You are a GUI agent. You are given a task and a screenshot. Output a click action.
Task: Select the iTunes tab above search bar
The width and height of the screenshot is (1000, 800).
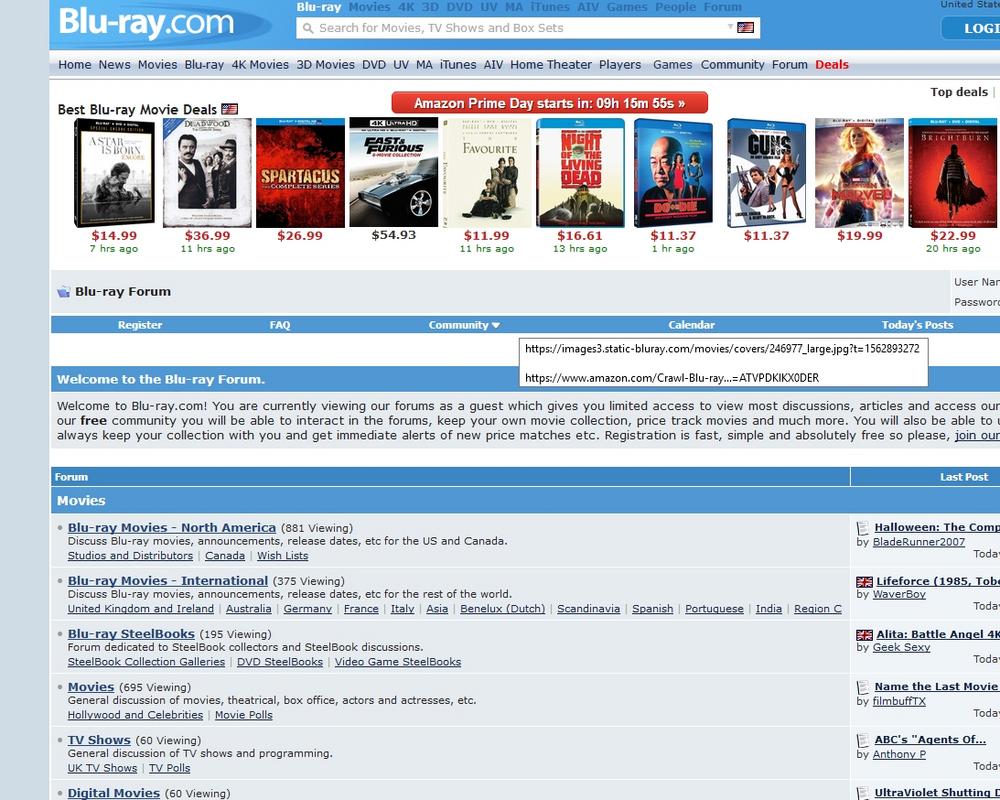coord(550,7)
